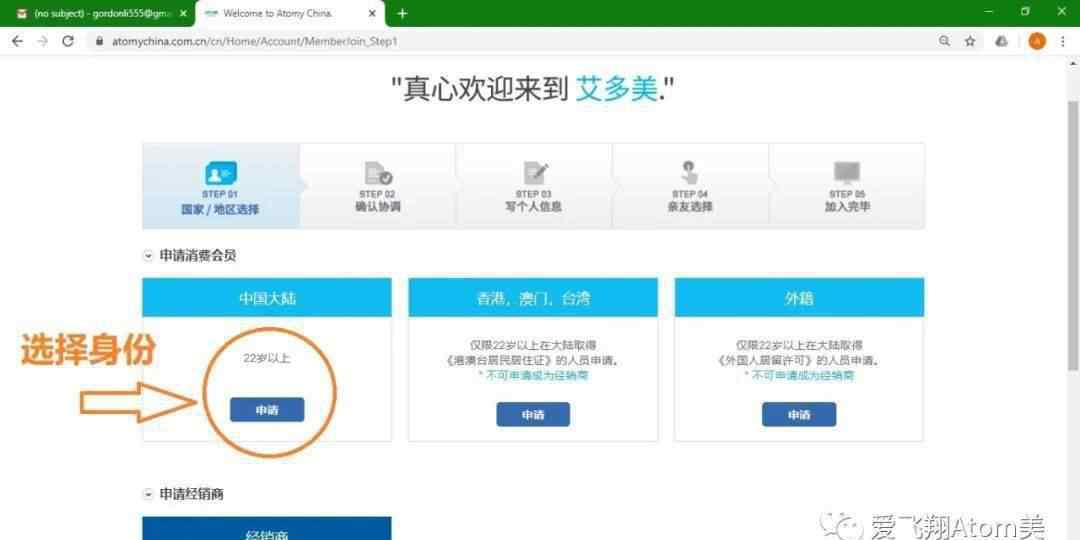Click the STEP 01 ID card icon

click(x=220, y=173)
